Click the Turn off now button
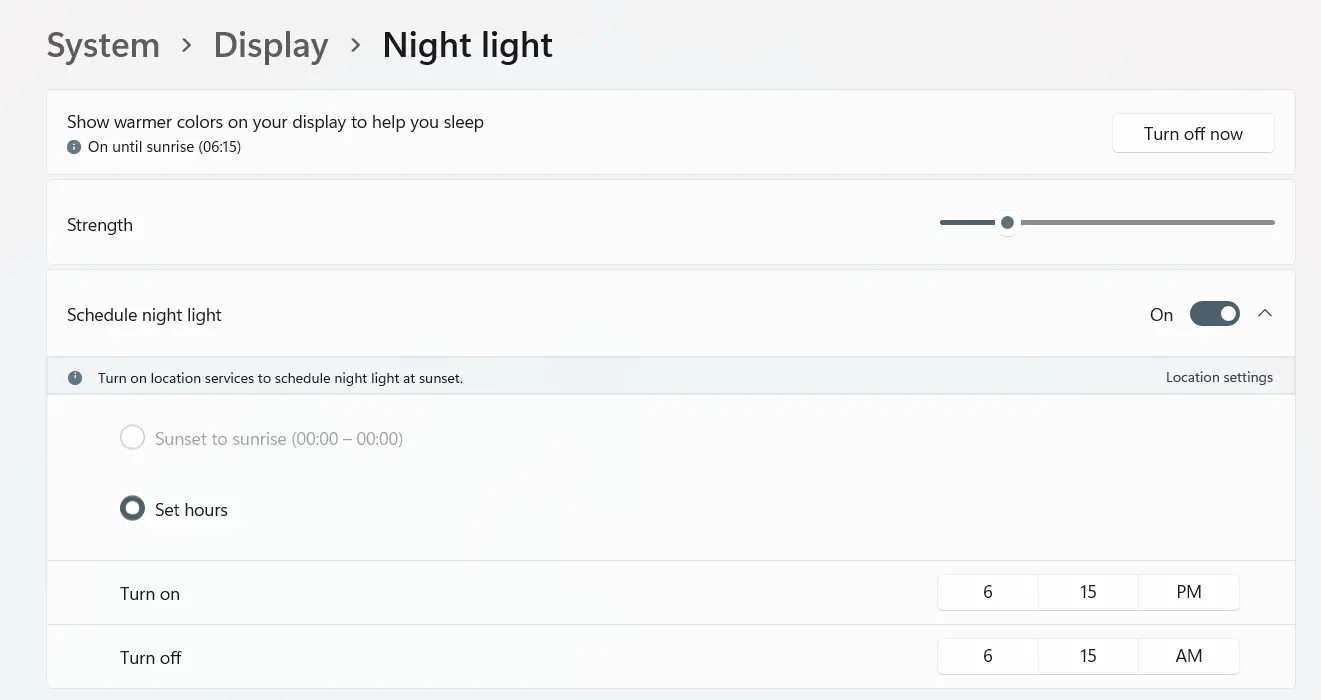The width and height of the screenshot is (1321, 700). (1193, 133)
